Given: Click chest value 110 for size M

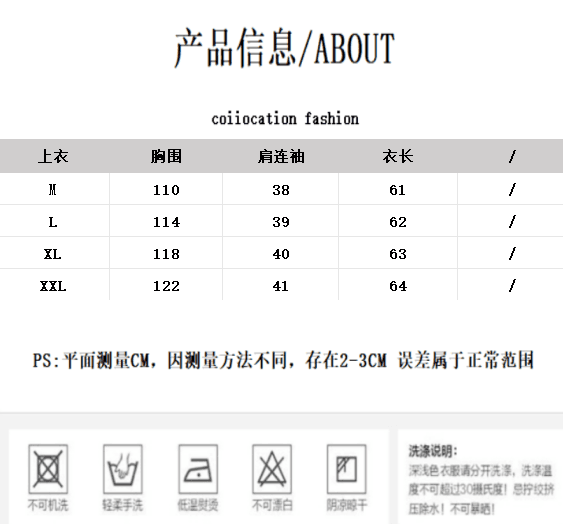Looking at the screenshot, I should [x=166, y=190].
